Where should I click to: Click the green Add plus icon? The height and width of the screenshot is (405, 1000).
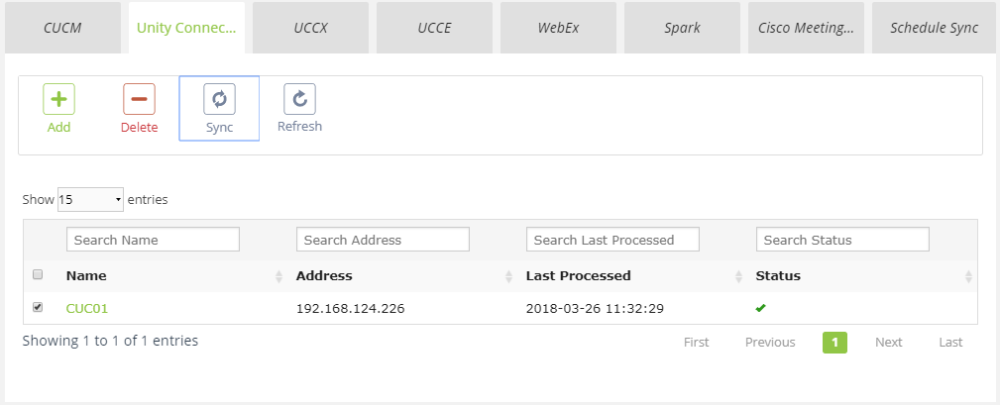(59, 100)
